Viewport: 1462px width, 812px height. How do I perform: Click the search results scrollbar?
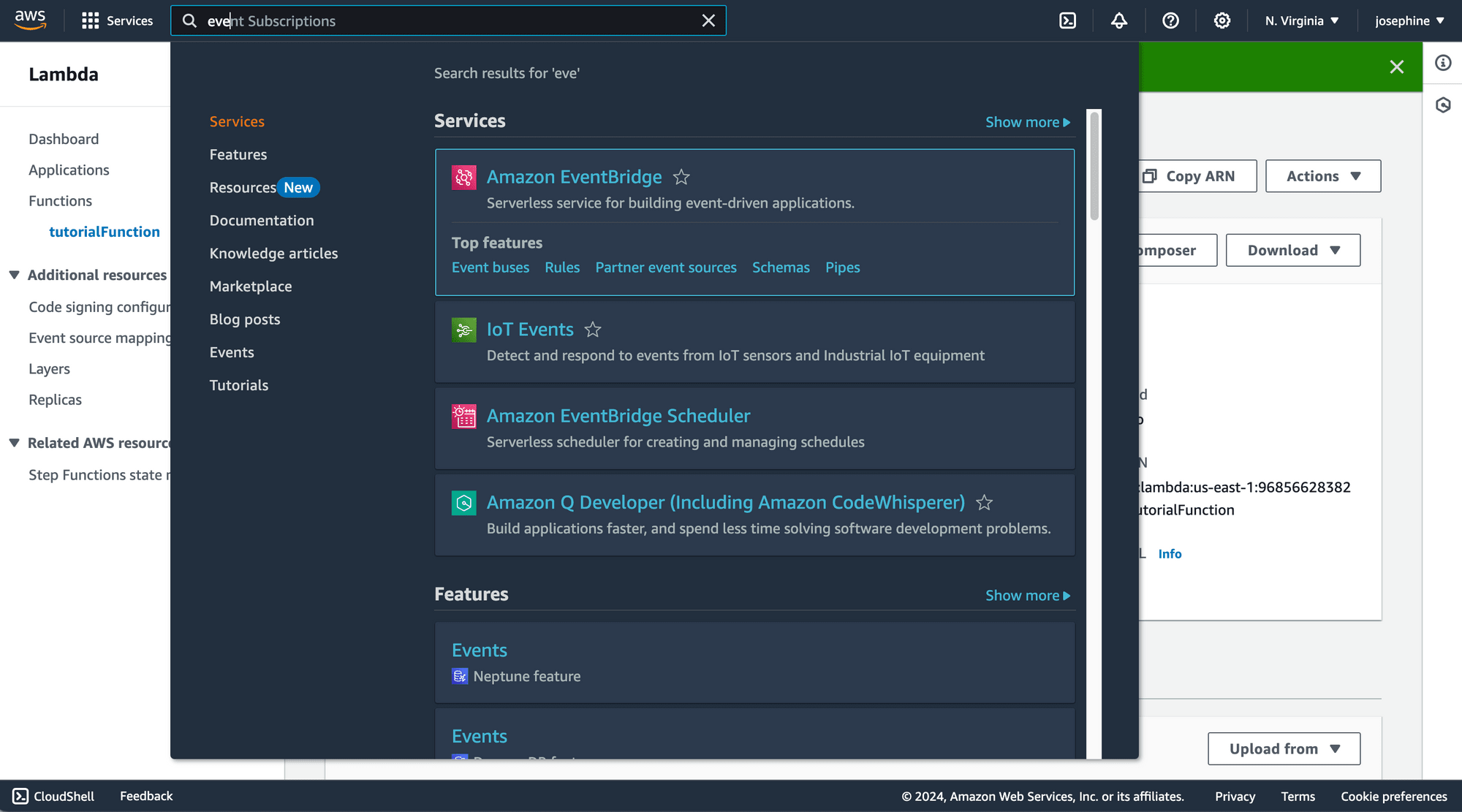pyautogui.click(x=1094, y=165)
